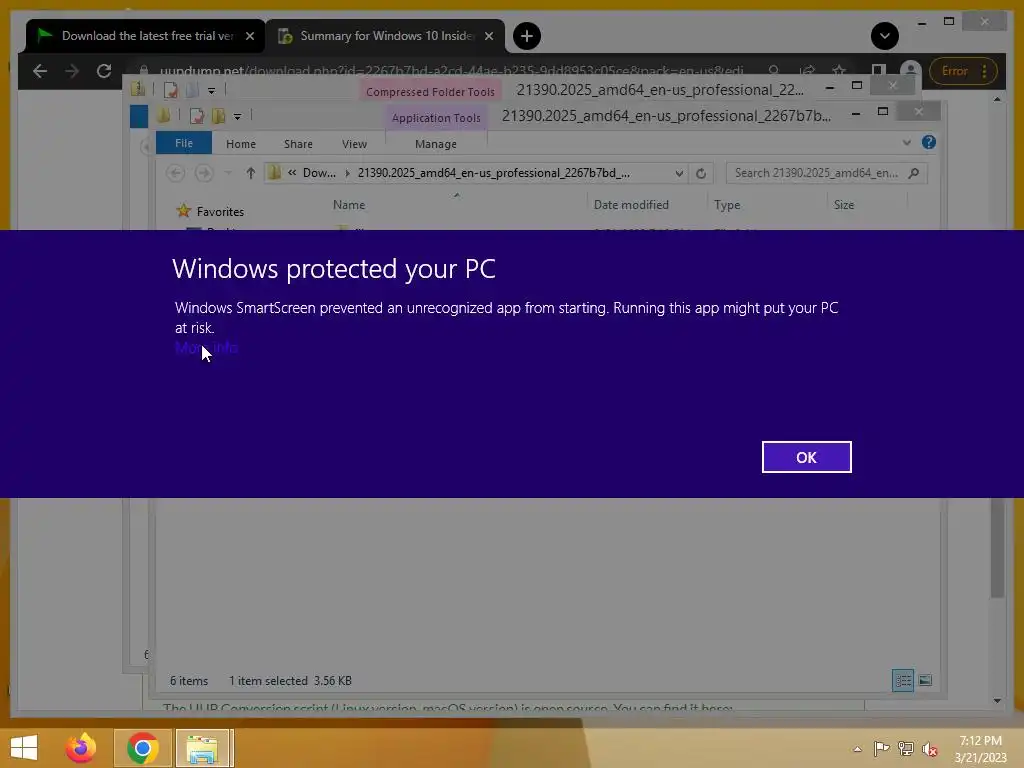This screenshot has height=768, width=1024.
Task: Open network tray icon
Action: tap(906, 748)
